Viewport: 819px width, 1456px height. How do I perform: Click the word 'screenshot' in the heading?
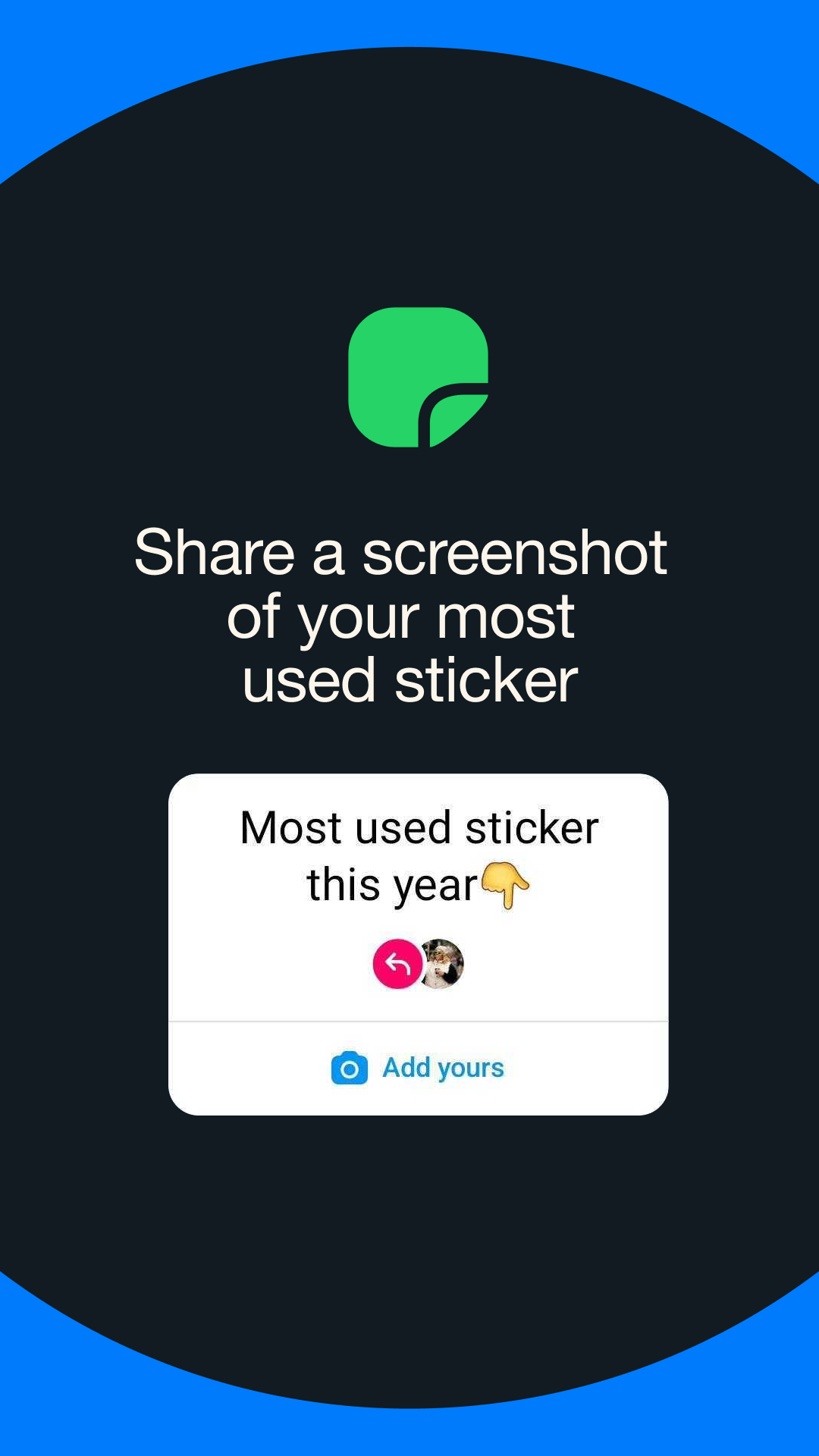(x=515, y=552)
